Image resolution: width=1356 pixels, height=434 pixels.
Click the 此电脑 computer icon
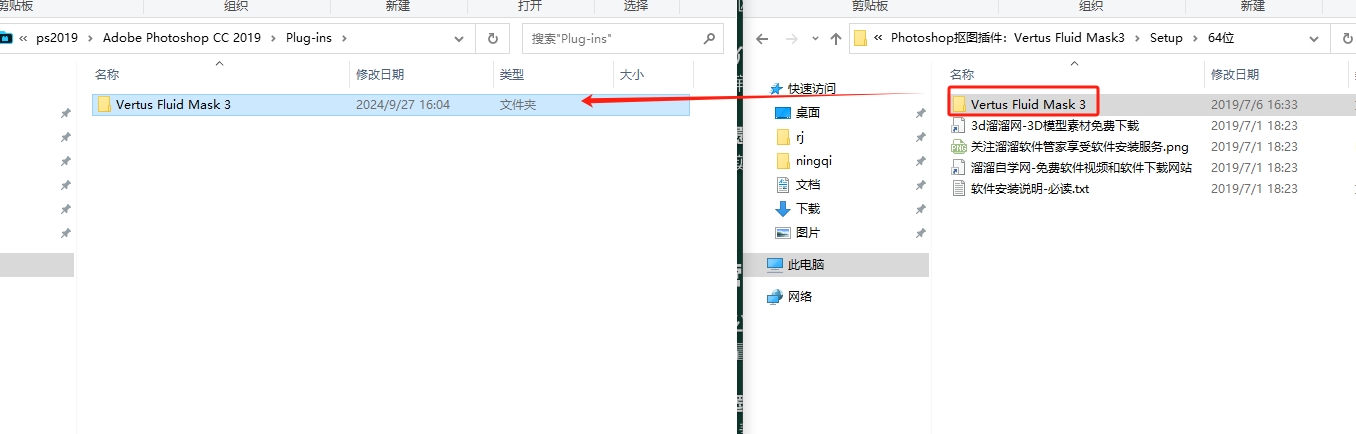click(775, 264)
